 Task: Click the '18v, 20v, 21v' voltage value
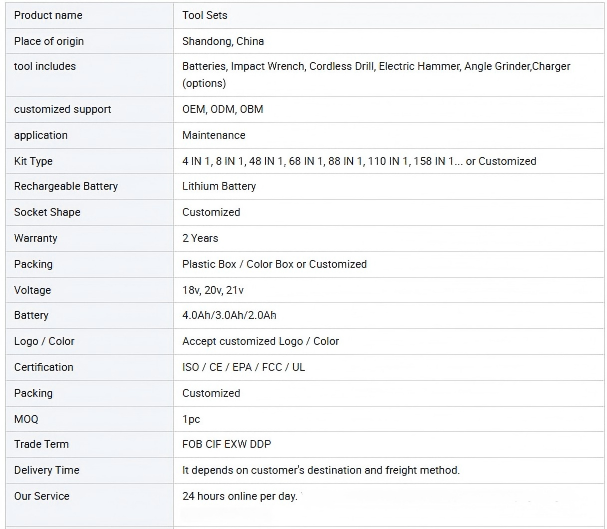(x=213, y=290)
